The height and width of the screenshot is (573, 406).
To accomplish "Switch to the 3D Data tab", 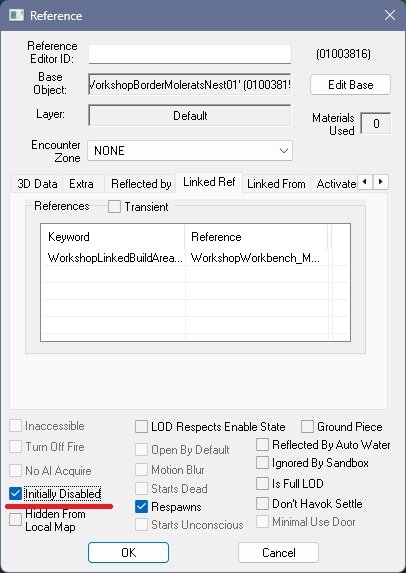I will pos(37,184).
